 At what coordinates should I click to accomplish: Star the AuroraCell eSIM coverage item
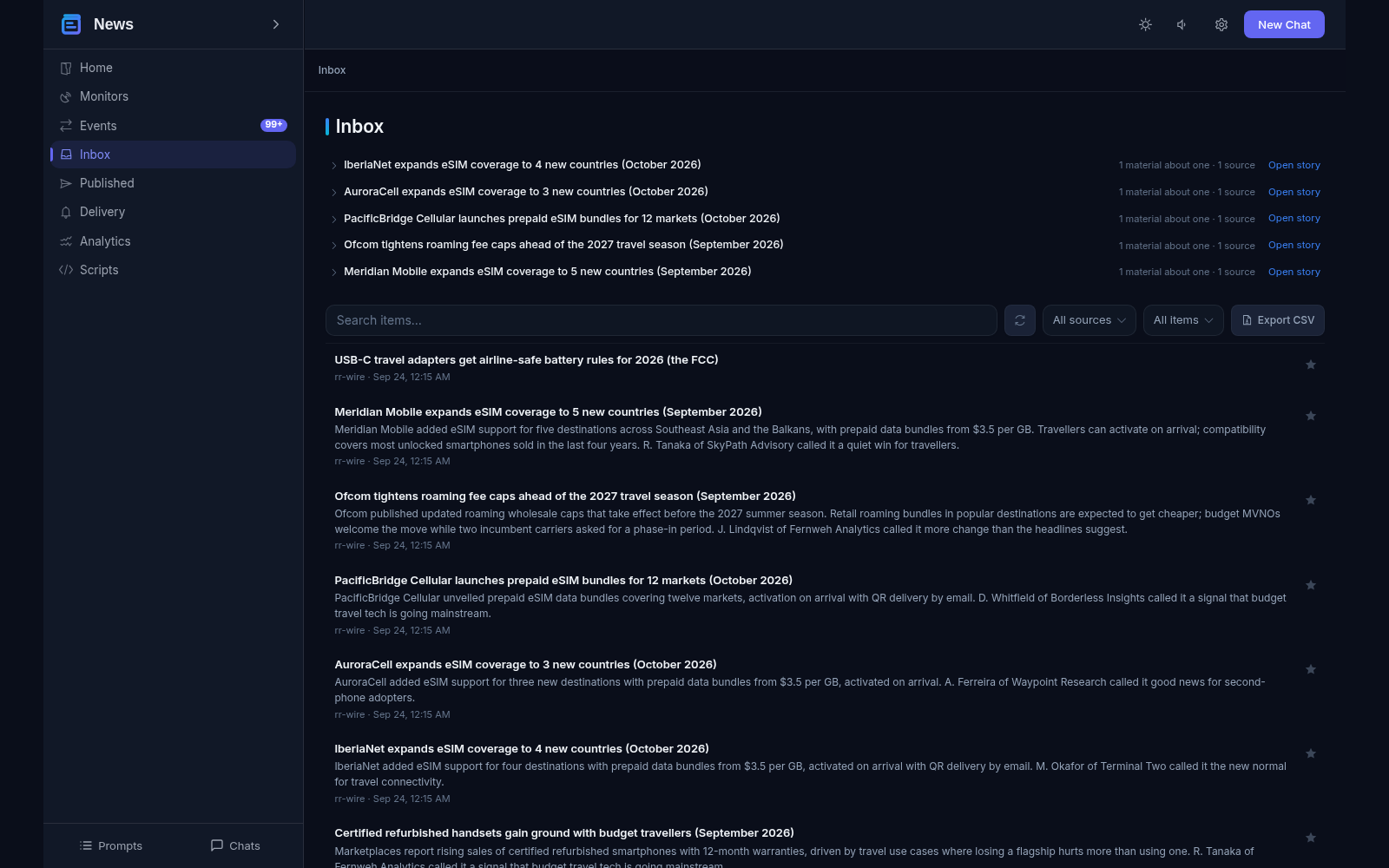tap(1311, 669)
